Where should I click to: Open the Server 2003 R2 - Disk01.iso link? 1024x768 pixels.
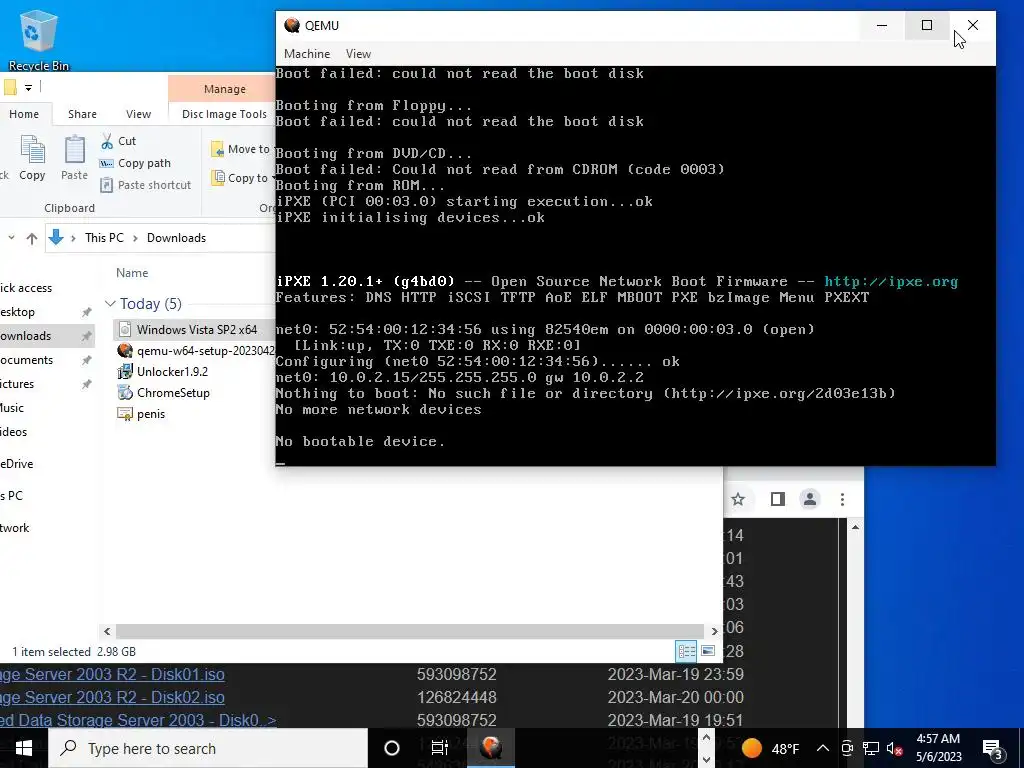pyautogui.click(x=112, y=674)
